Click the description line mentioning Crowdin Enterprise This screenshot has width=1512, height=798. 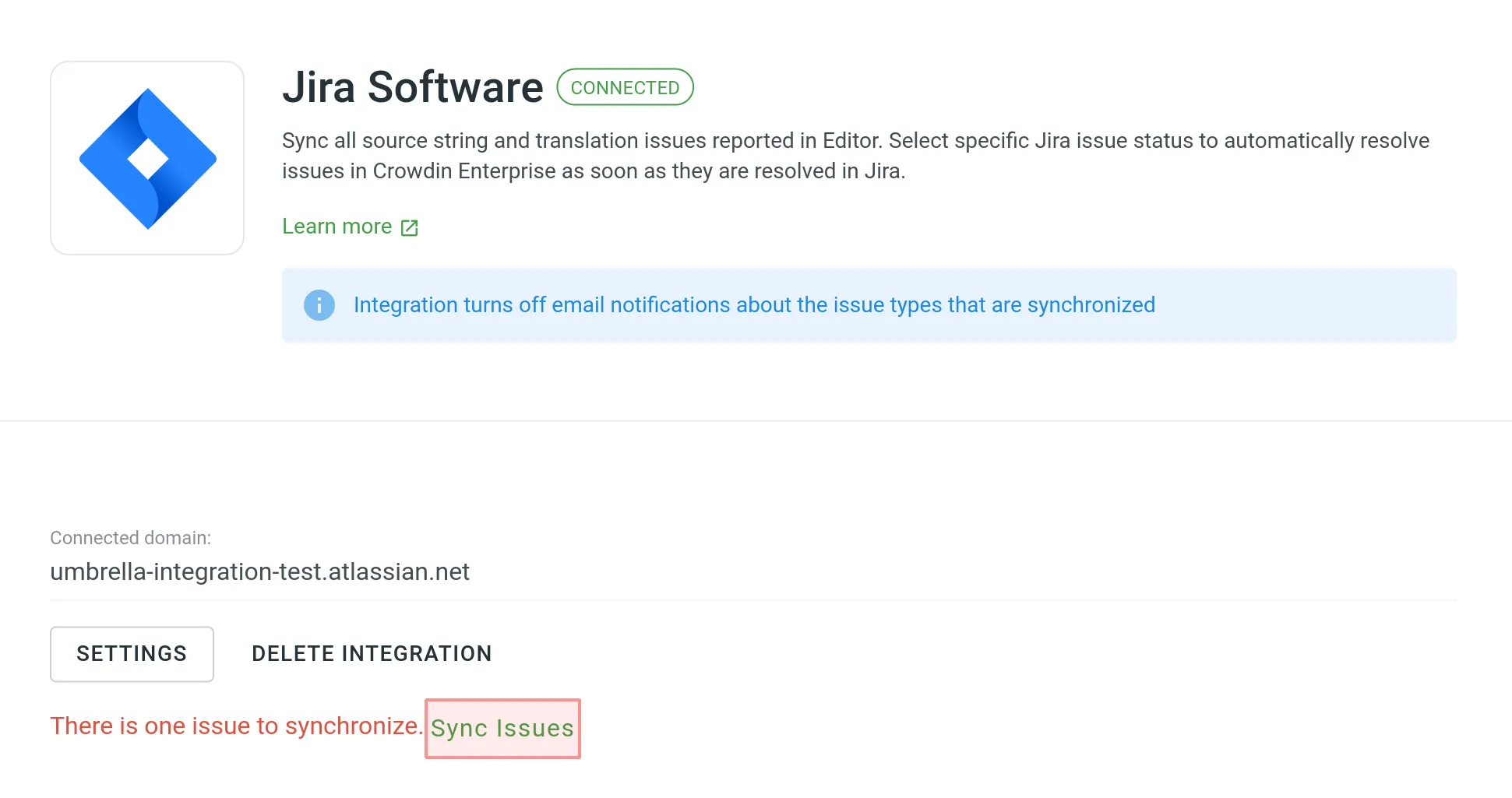point(593,171)
